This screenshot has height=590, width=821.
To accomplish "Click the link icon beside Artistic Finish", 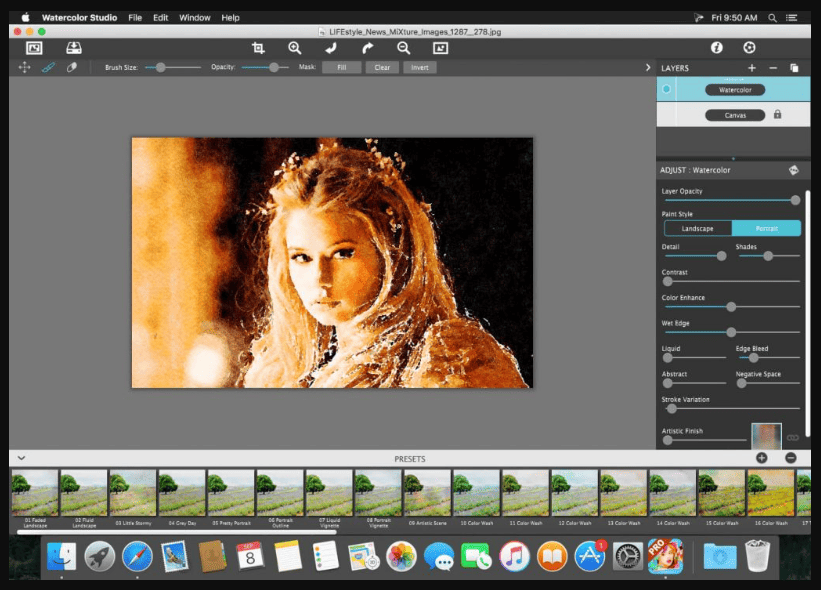I will click(x=793, y=438).
